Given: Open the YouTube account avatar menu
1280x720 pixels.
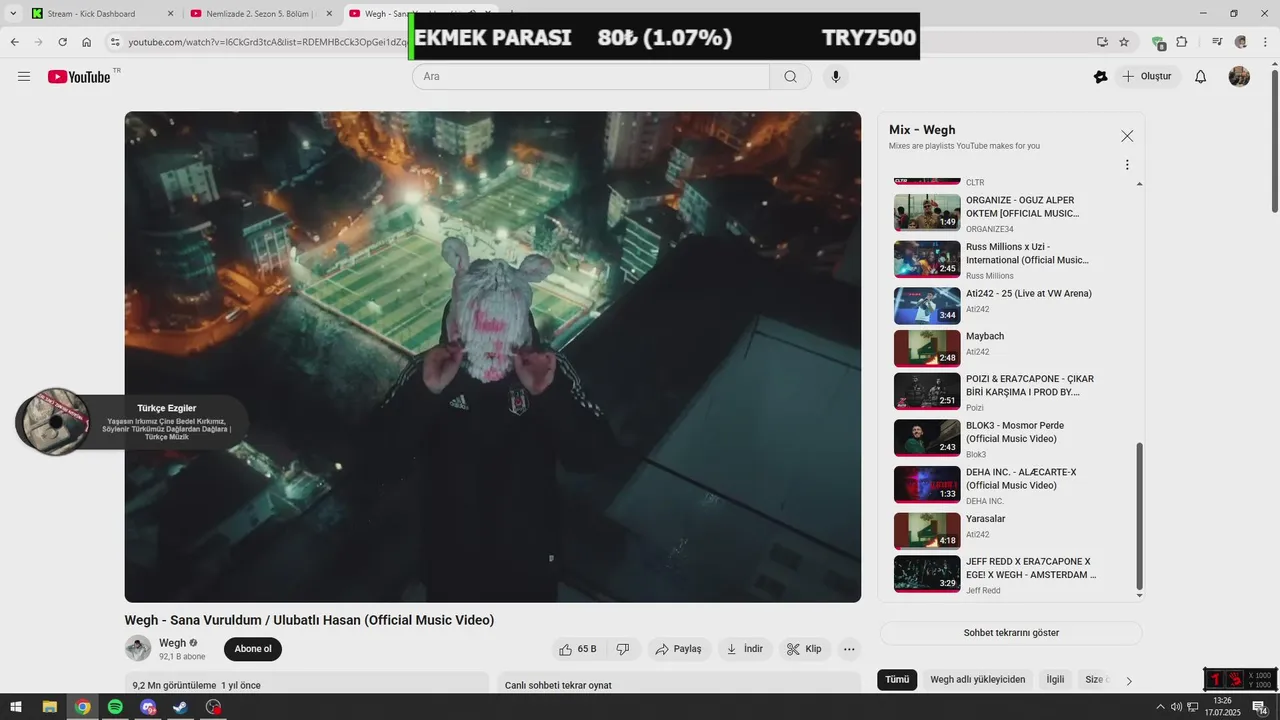Looking at the screenshot, I should (1239, 77).
